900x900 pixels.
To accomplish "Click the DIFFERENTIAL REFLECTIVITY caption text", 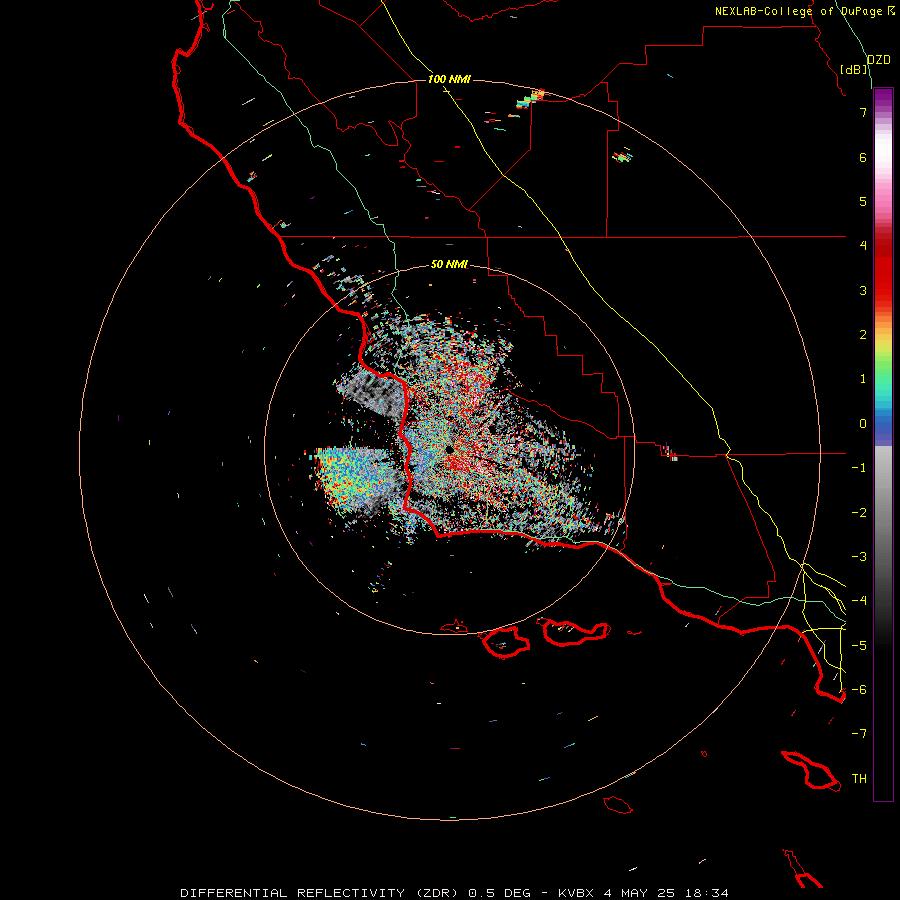I will [293, 893].
